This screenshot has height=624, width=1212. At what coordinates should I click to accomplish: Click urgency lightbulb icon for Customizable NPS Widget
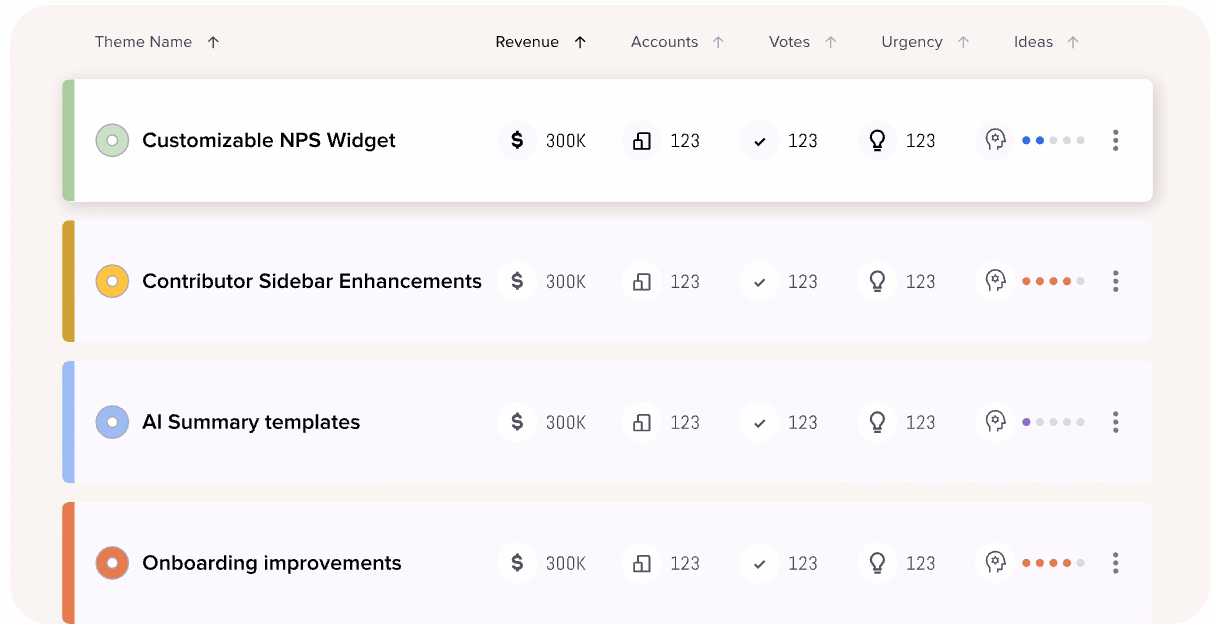[877, 140]
